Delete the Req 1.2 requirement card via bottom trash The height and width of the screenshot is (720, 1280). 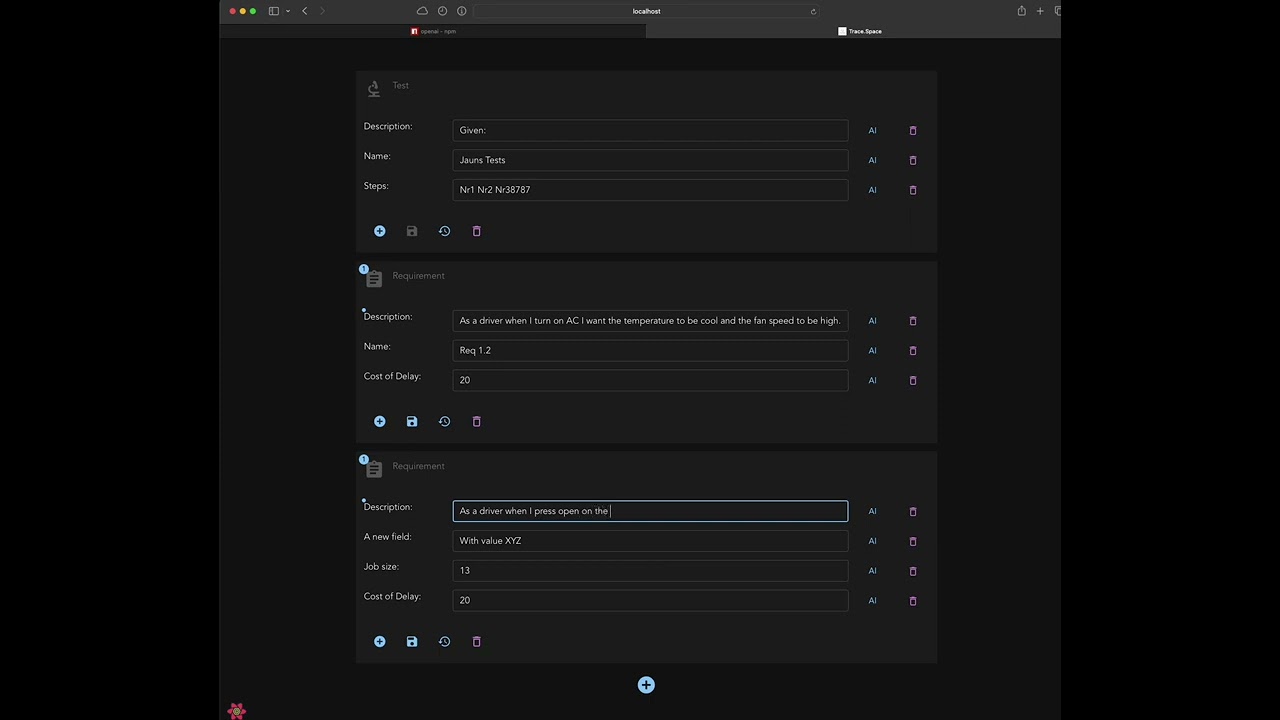476,422
